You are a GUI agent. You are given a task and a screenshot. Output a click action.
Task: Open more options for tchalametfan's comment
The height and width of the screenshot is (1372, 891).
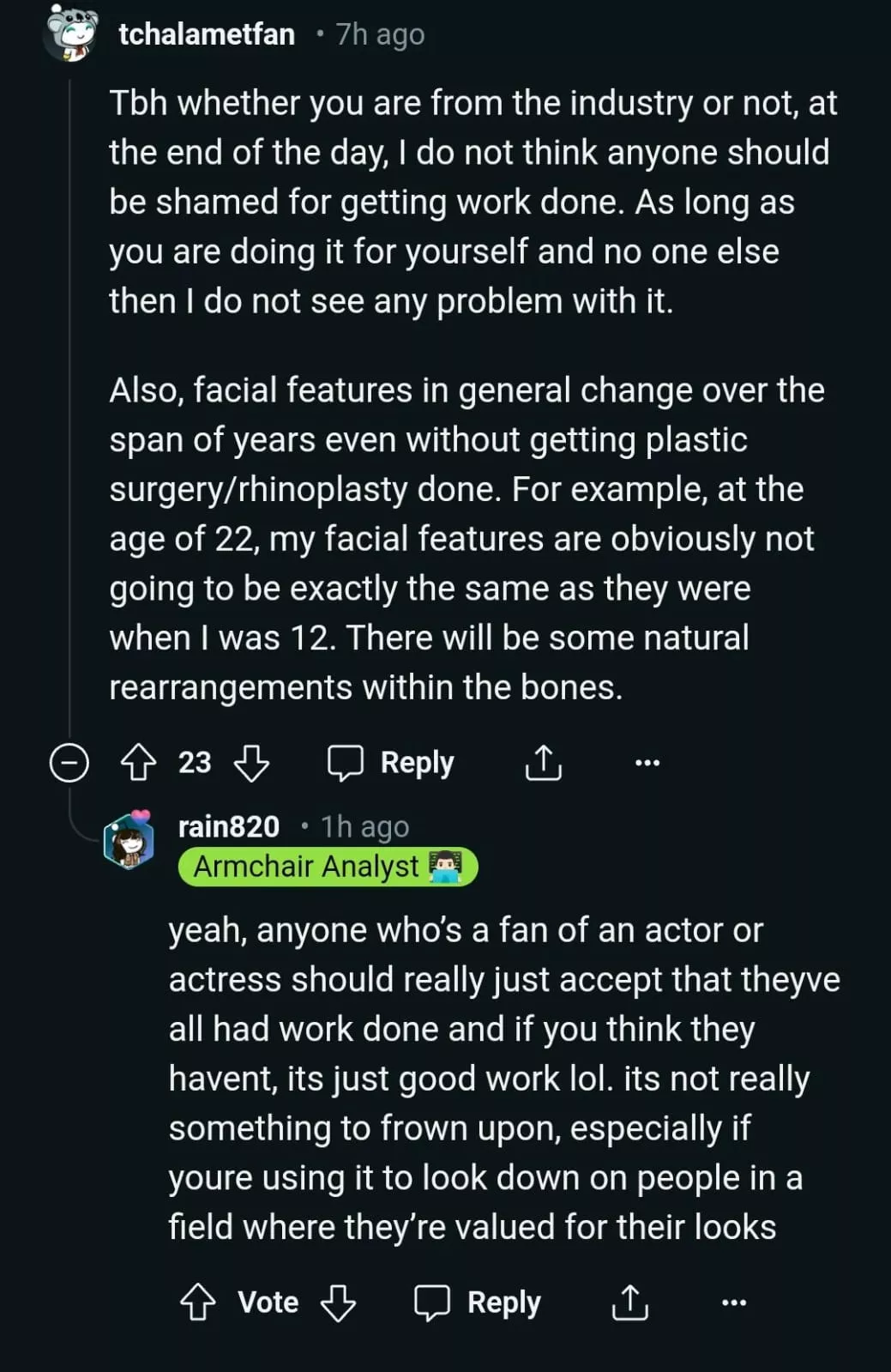647,762
